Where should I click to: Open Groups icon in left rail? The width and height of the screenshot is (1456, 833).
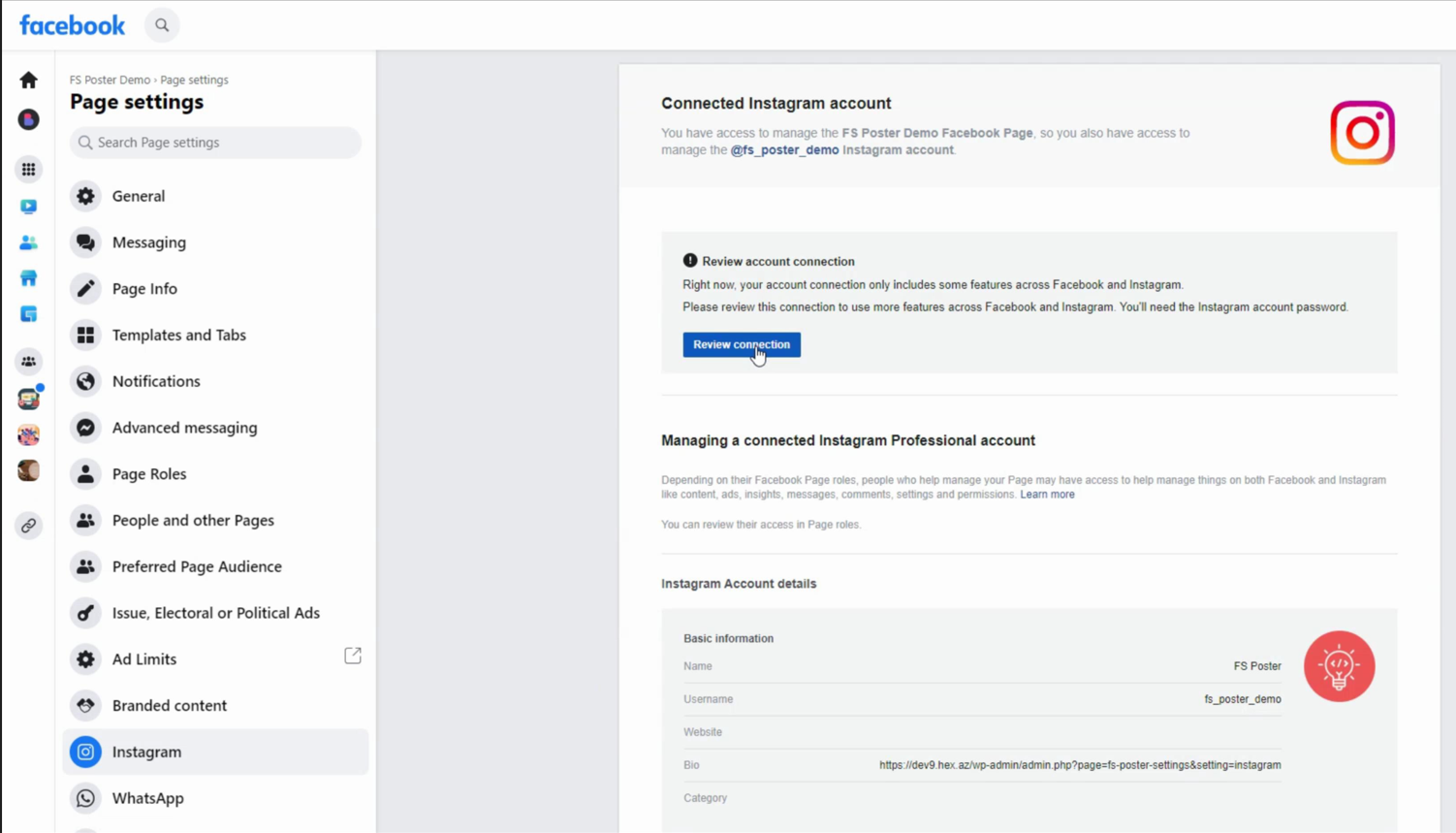tap(28, 362)
